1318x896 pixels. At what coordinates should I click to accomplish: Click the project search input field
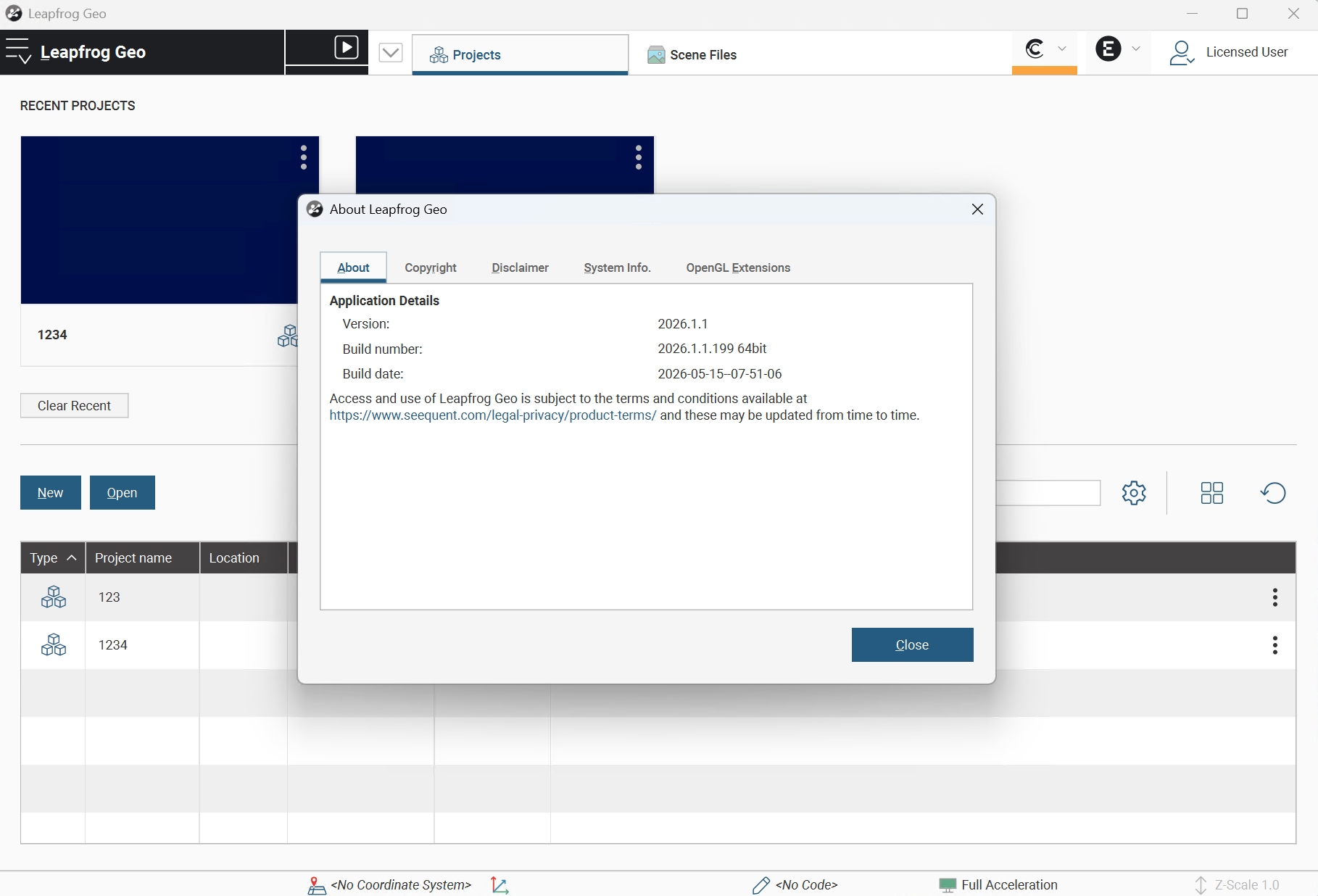click(1048, 493)
